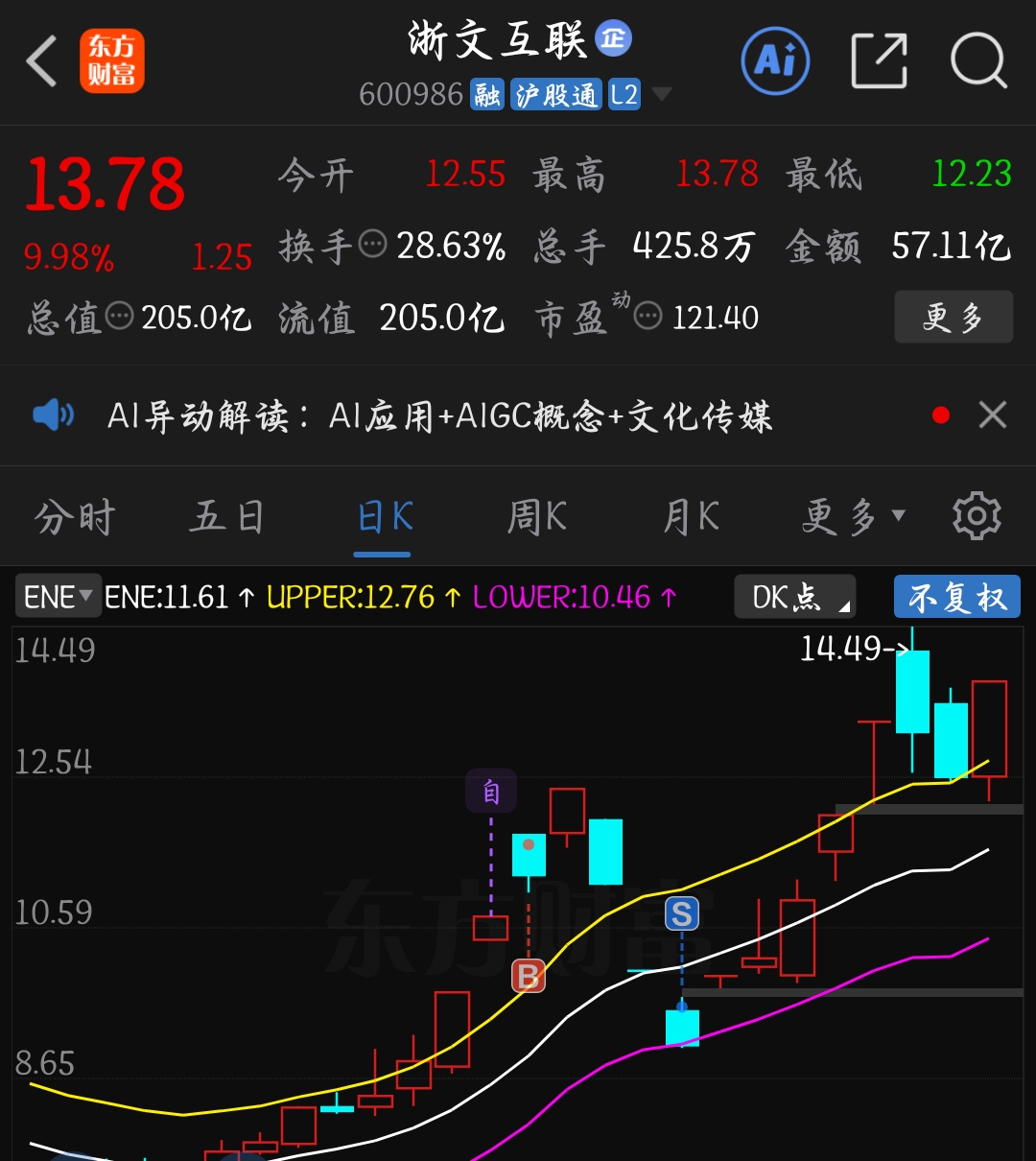1036x1161 pixels.
Task: Open the 东方财富 orange logo
Action: pyautogui.click(x=111, y=61)
